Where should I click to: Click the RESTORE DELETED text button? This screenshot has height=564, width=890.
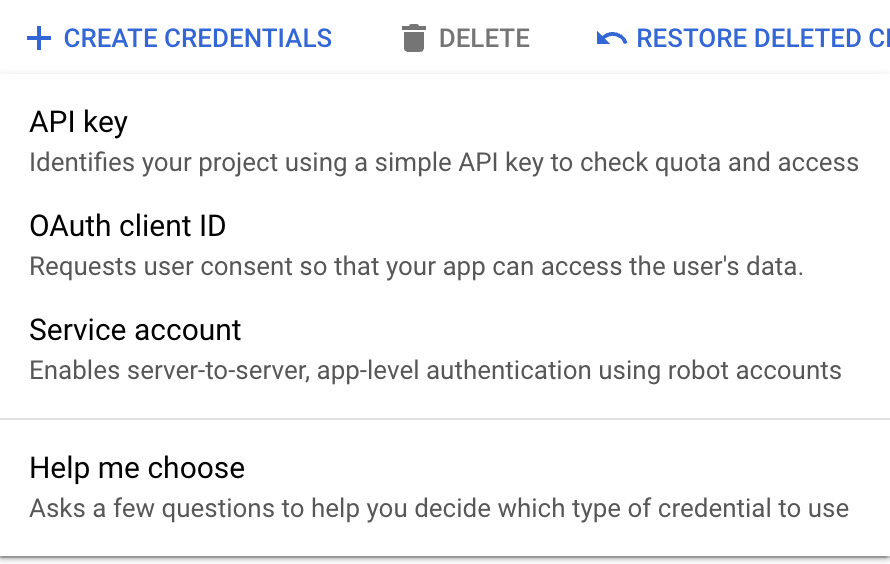(762, 39)
